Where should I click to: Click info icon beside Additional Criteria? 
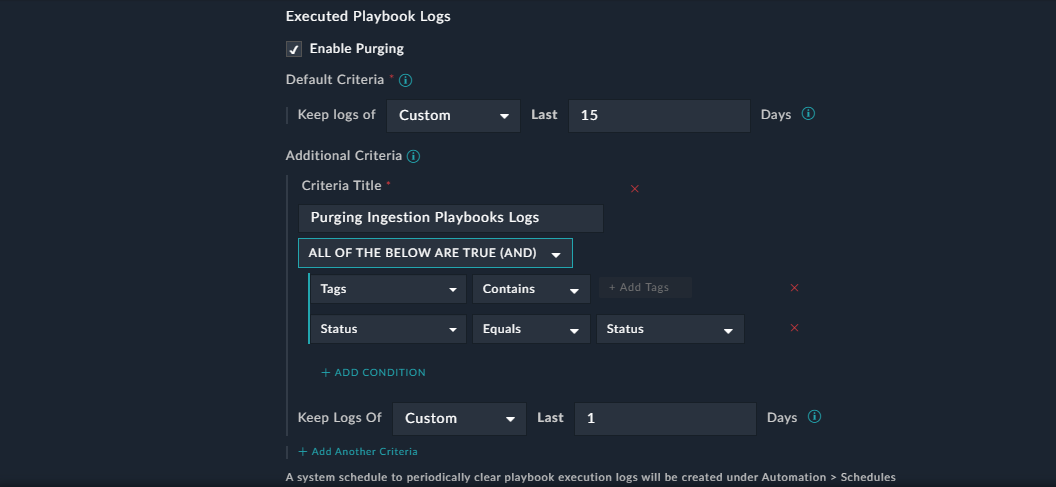click(x=413, y=157)
